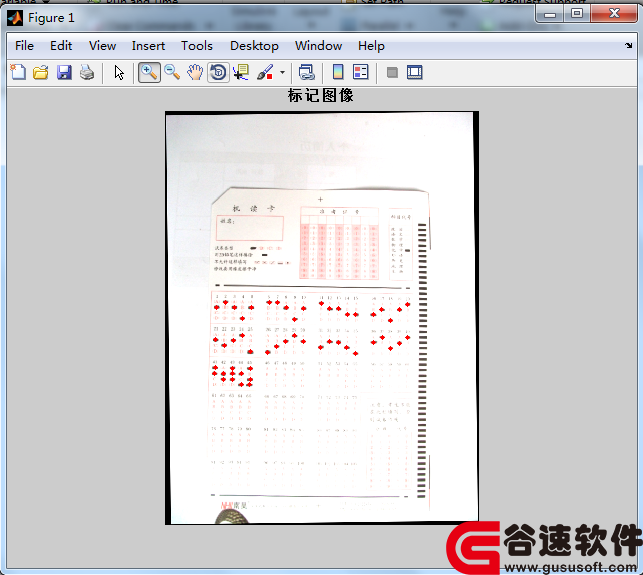This screenshot has height=575, width=643.
Task: Open the View menu
Action: pyautogui.click(x=103, y=46)
